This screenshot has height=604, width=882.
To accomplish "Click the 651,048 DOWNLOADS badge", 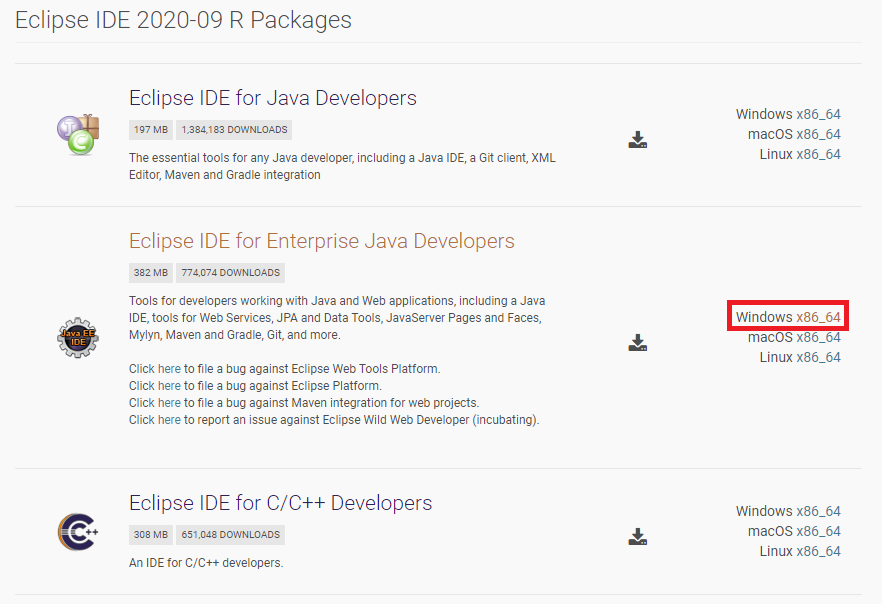I will pyautogui.click(x=231, y=535).
